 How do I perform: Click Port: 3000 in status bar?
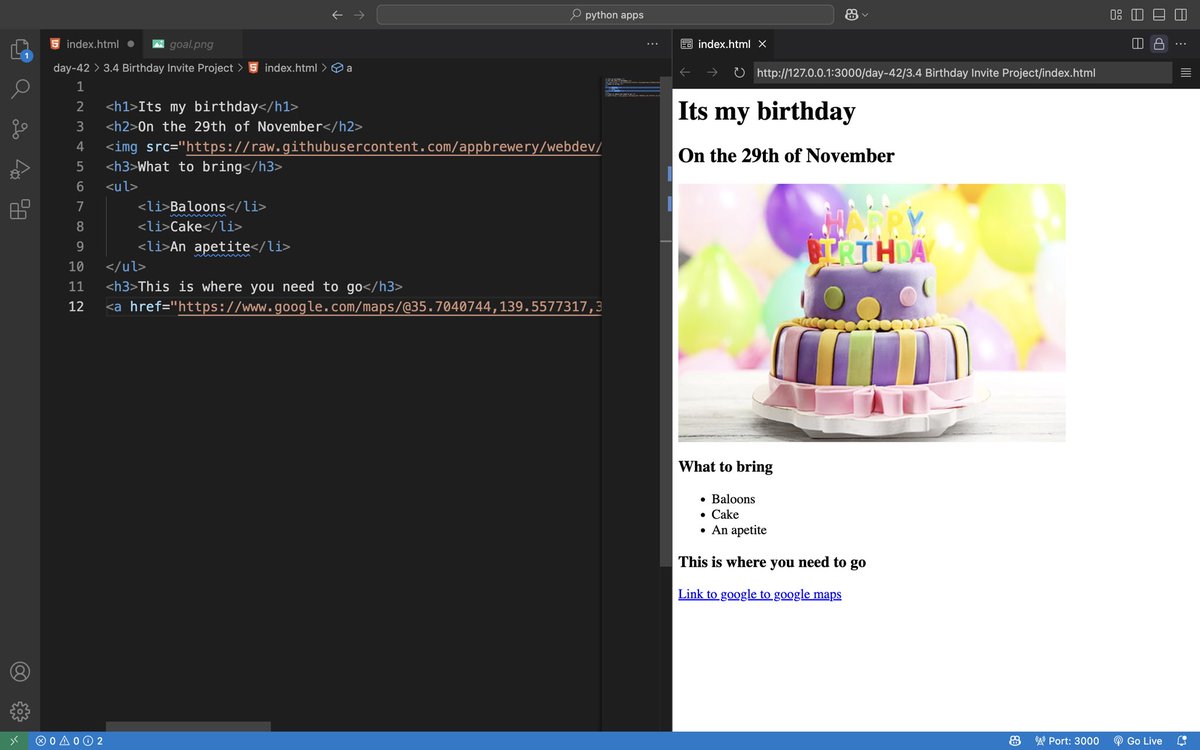tap(1067, 741)
